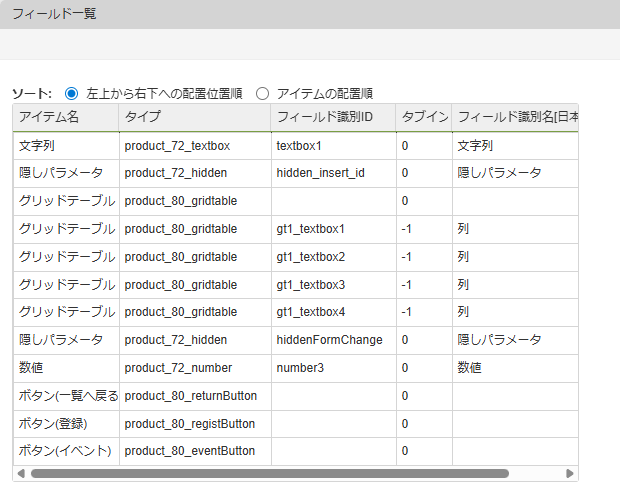Click the タブイン column header

pos(423,117)
